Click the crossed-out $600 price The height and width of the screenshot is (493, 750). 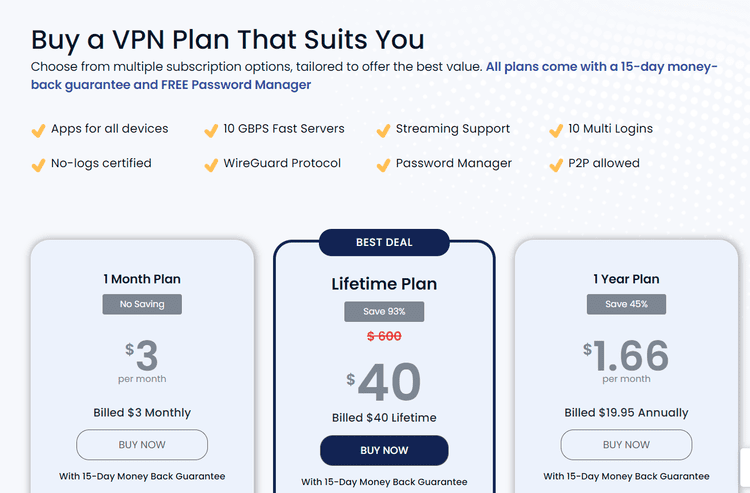384,336
